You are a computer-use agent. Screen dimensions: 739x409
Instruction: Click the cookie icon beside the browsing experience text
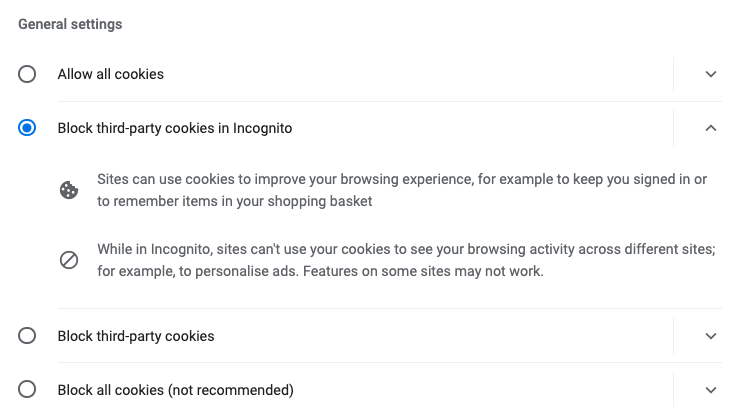tap(69, 190)
